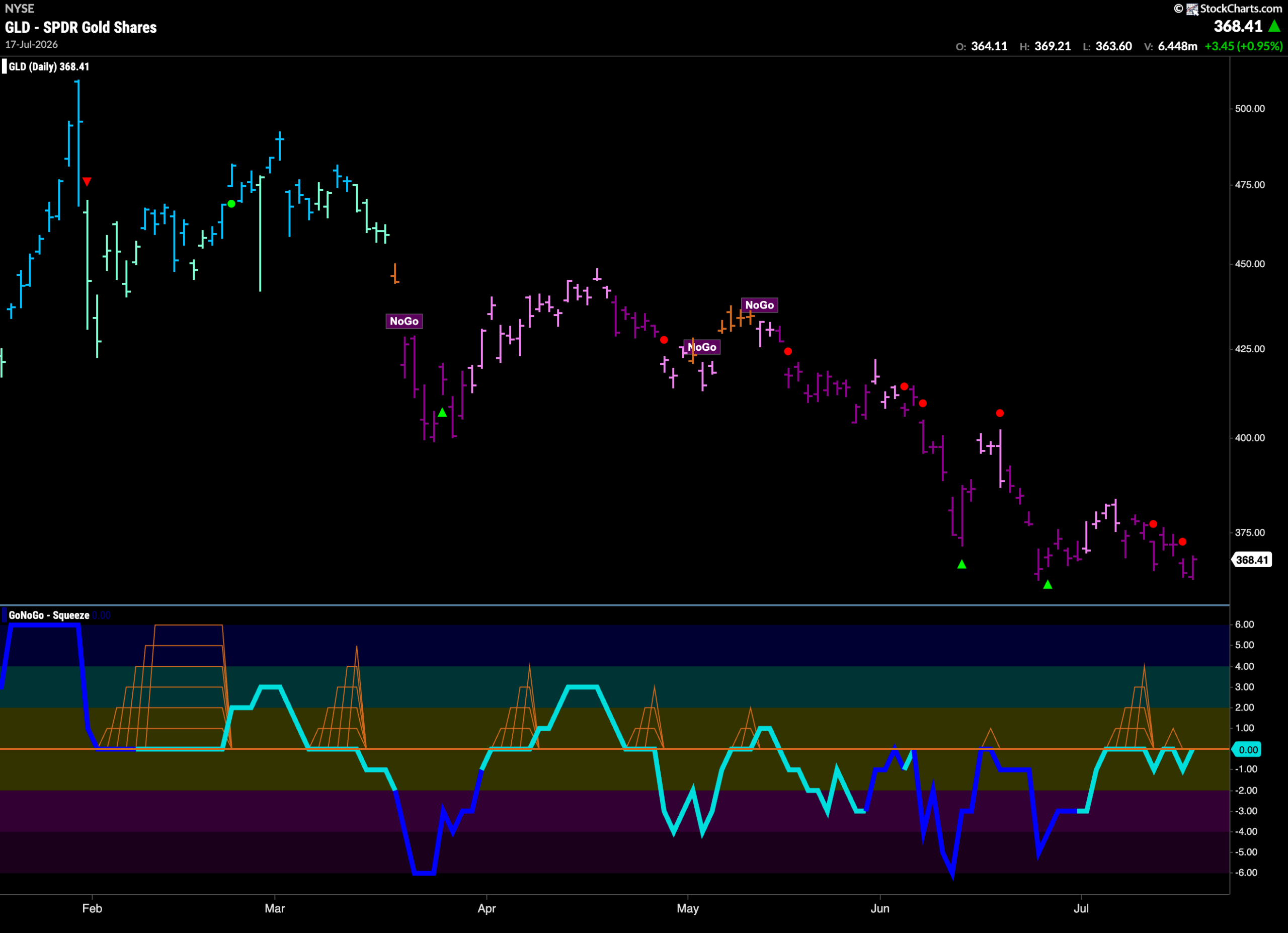
Task: Click the green dot marker in late February
Action: (x=231, y=204)
